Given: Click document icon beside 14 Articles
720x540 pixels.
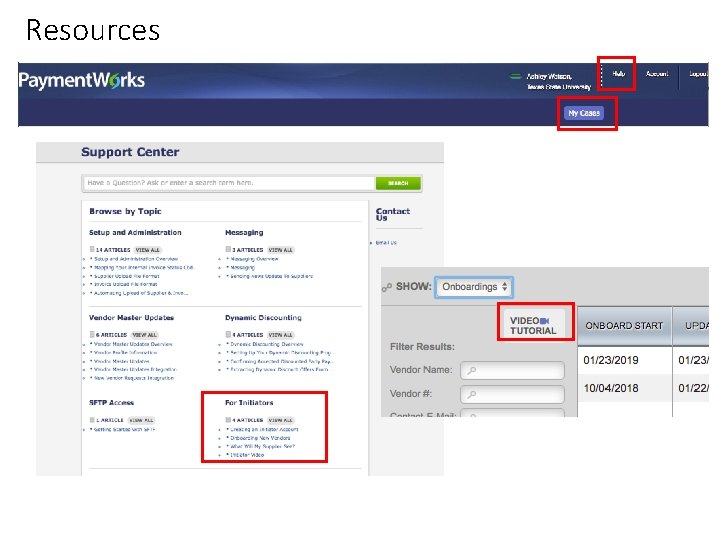Looking at the screenshot, I should tap(92, 249).
